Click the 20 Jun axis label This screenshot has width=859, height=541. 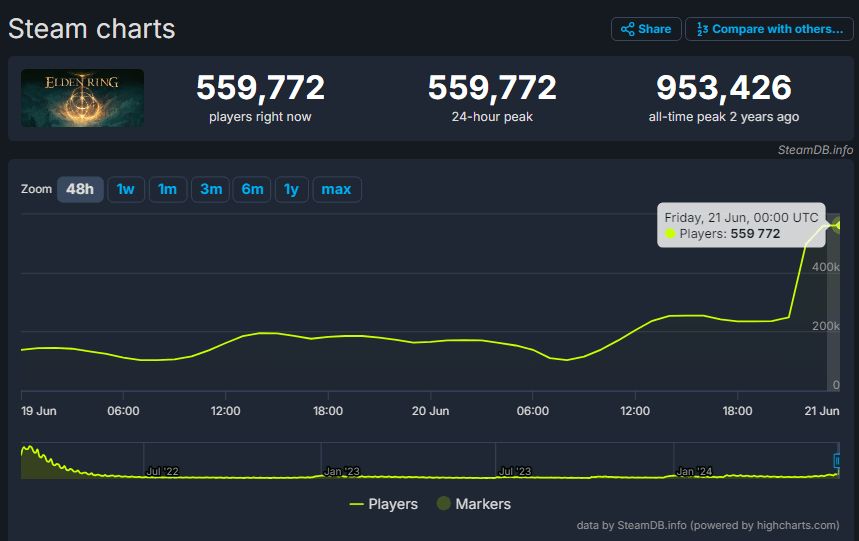coord(431,411)
